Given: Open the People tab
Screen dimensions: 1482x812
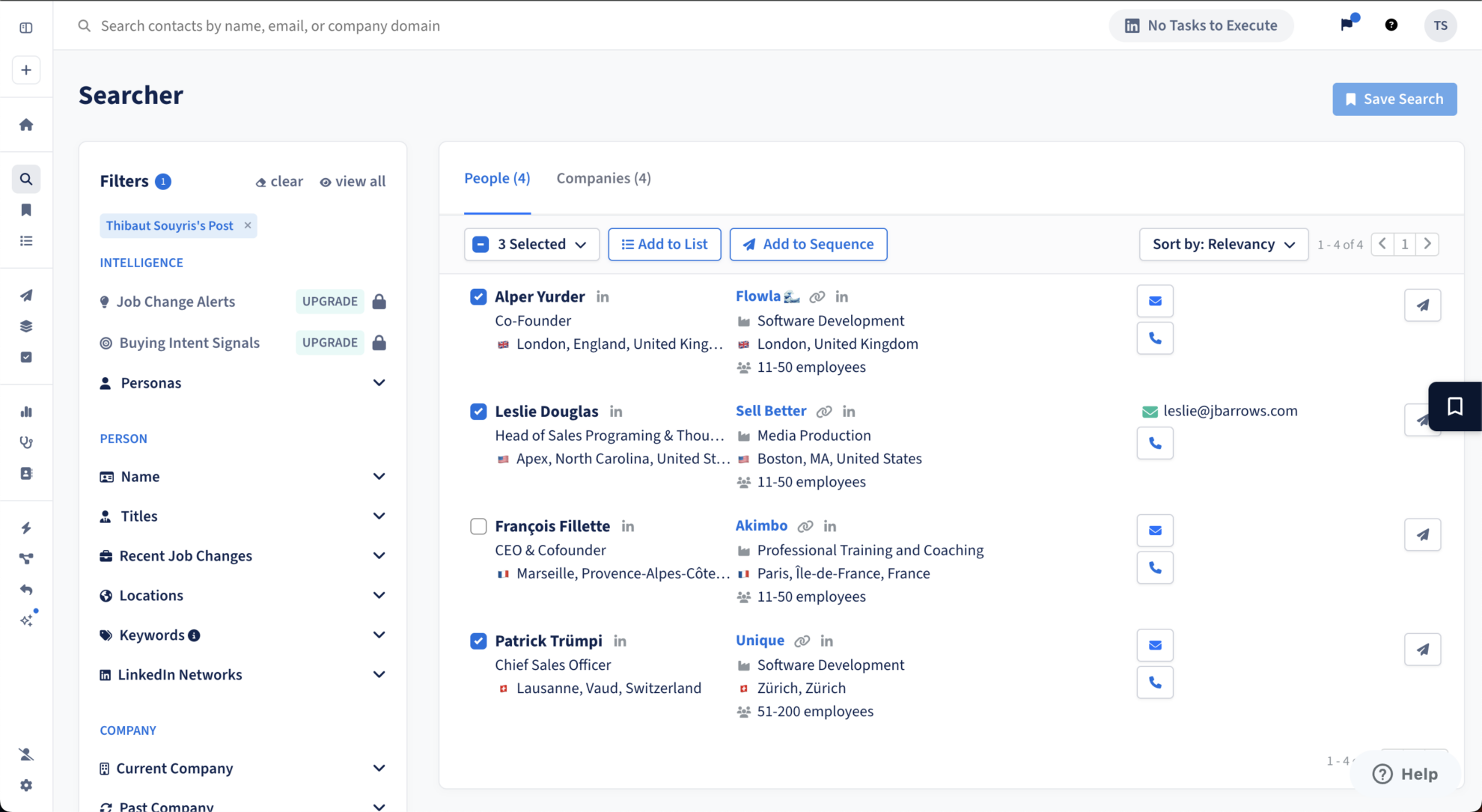Looking at the screenshot, I should 497,178.
